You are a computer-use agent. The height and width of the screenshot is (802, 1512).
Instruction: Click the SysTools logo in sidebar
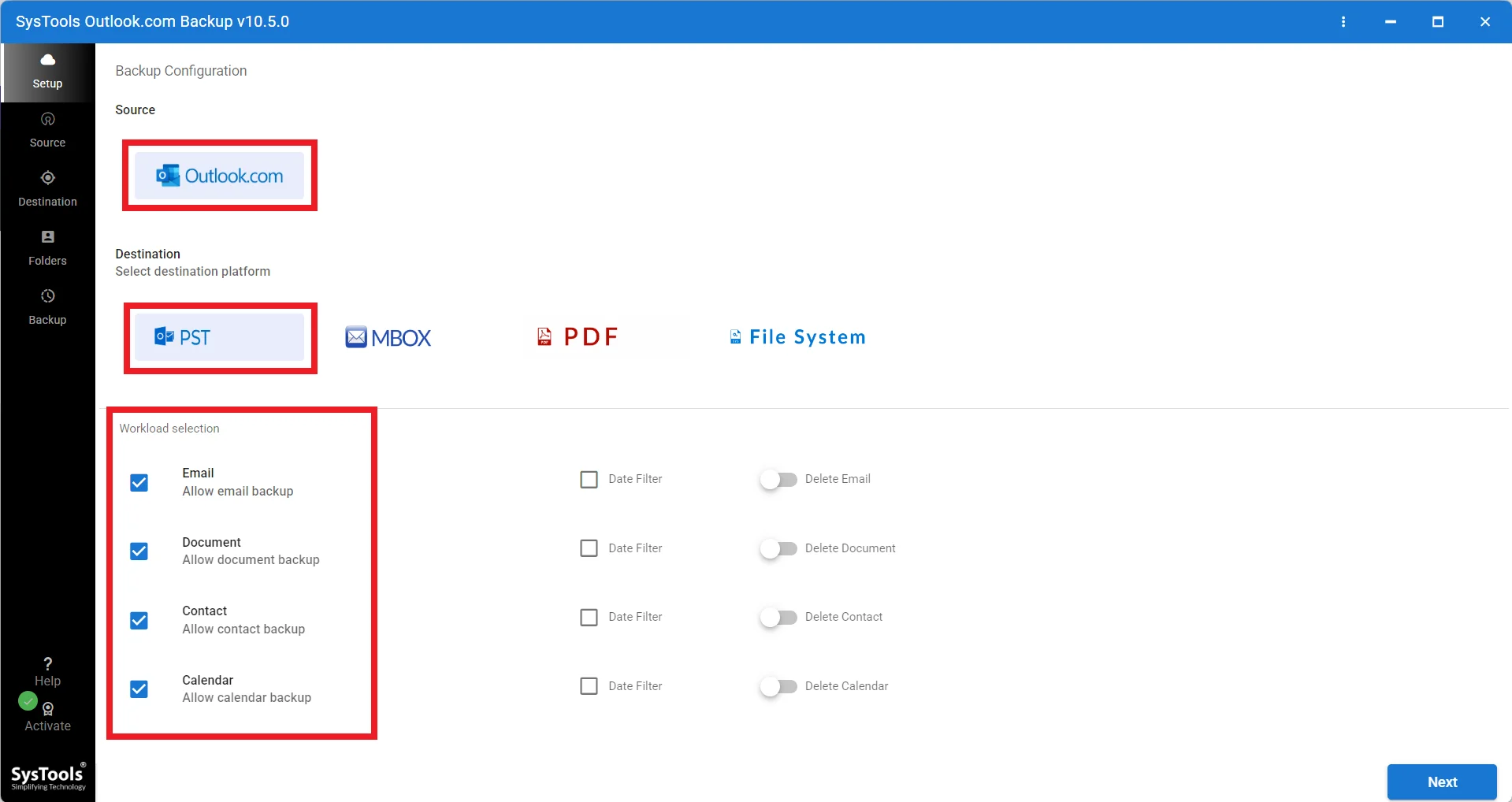(48, 777)
